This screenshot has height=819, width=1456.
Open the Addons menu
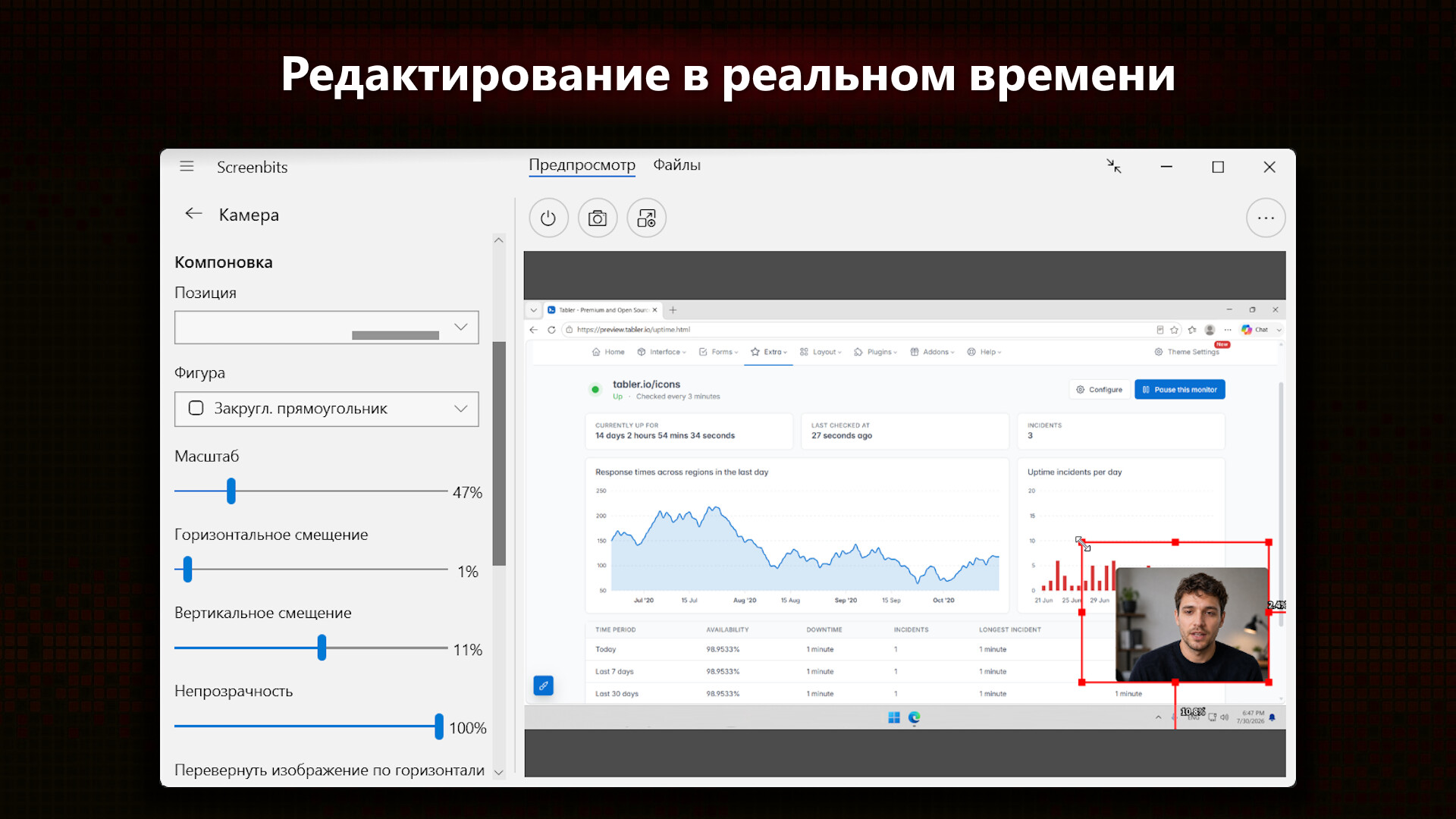tap(932, 352)
